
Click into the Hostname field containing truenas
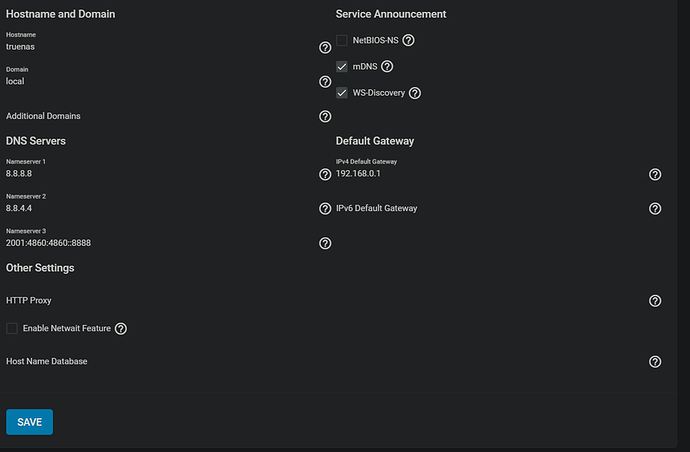(x=161, y=47)
